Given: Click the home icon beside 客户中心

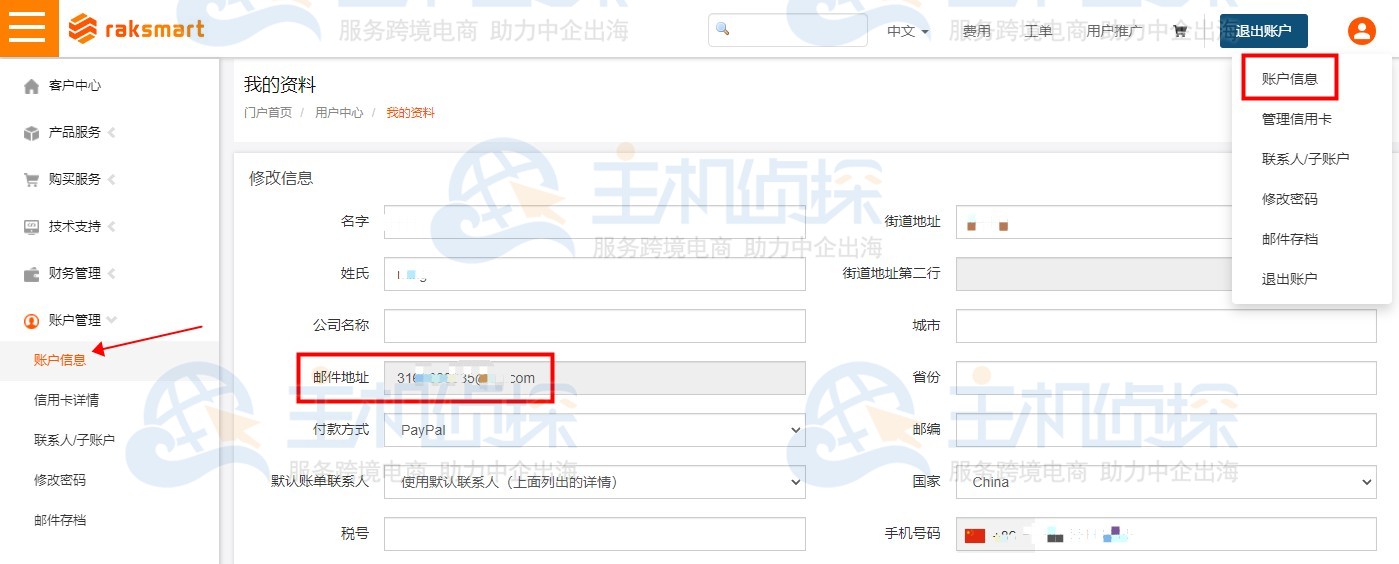Looking at the screenshot, I should point(31,86).
